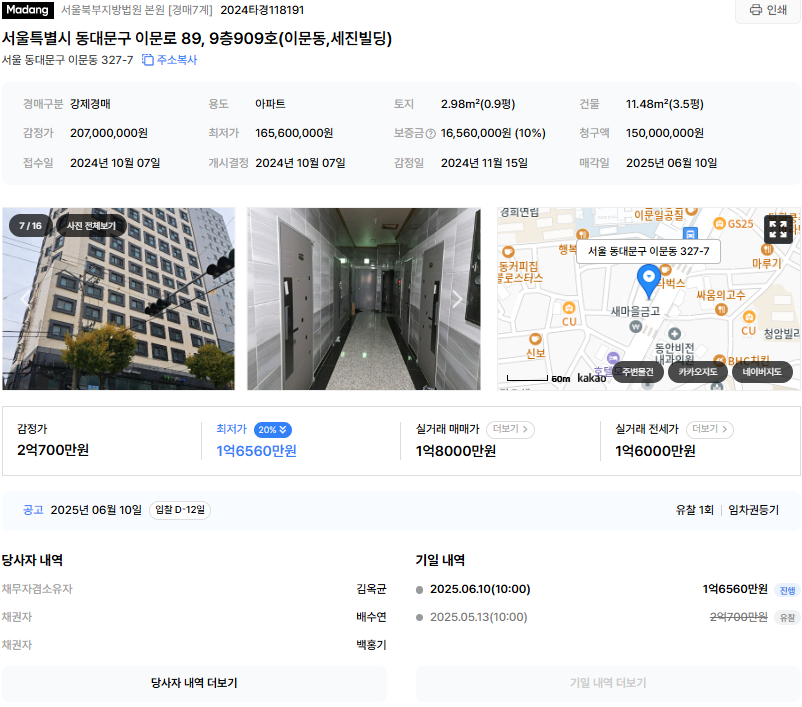Open the hallway interior photo
This screenshot has width=802, height=707.
[x=364, y=299]
